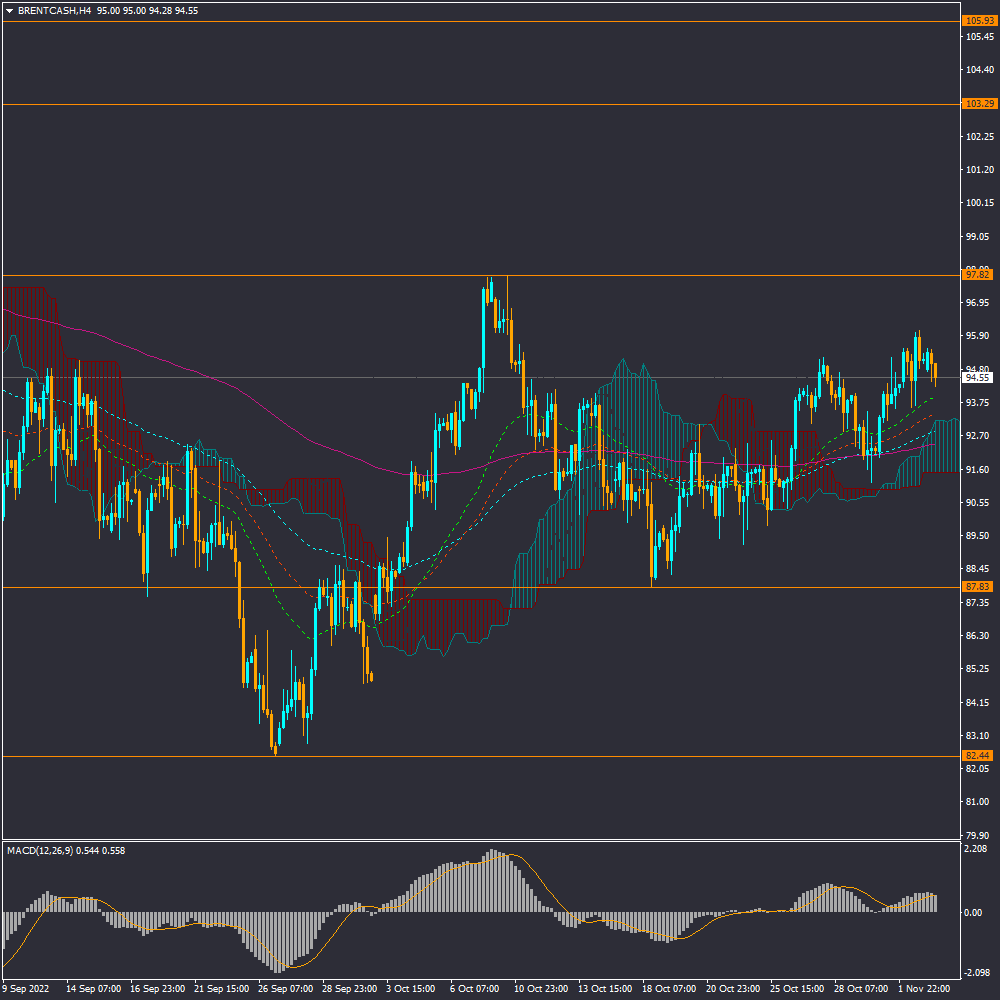The height and width of the screenshot is (1000, 1000).
Task: Click the orange 82.44 price tag
Action: click(977, 756)
